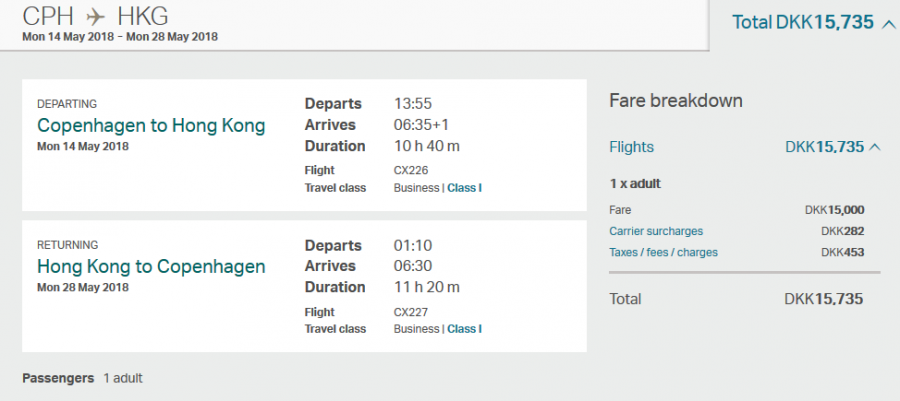This screenshot has width=900, height=401.
Task: Open the Carrier surcharges link
Action: pyautogui.click(x=656, y=231)
